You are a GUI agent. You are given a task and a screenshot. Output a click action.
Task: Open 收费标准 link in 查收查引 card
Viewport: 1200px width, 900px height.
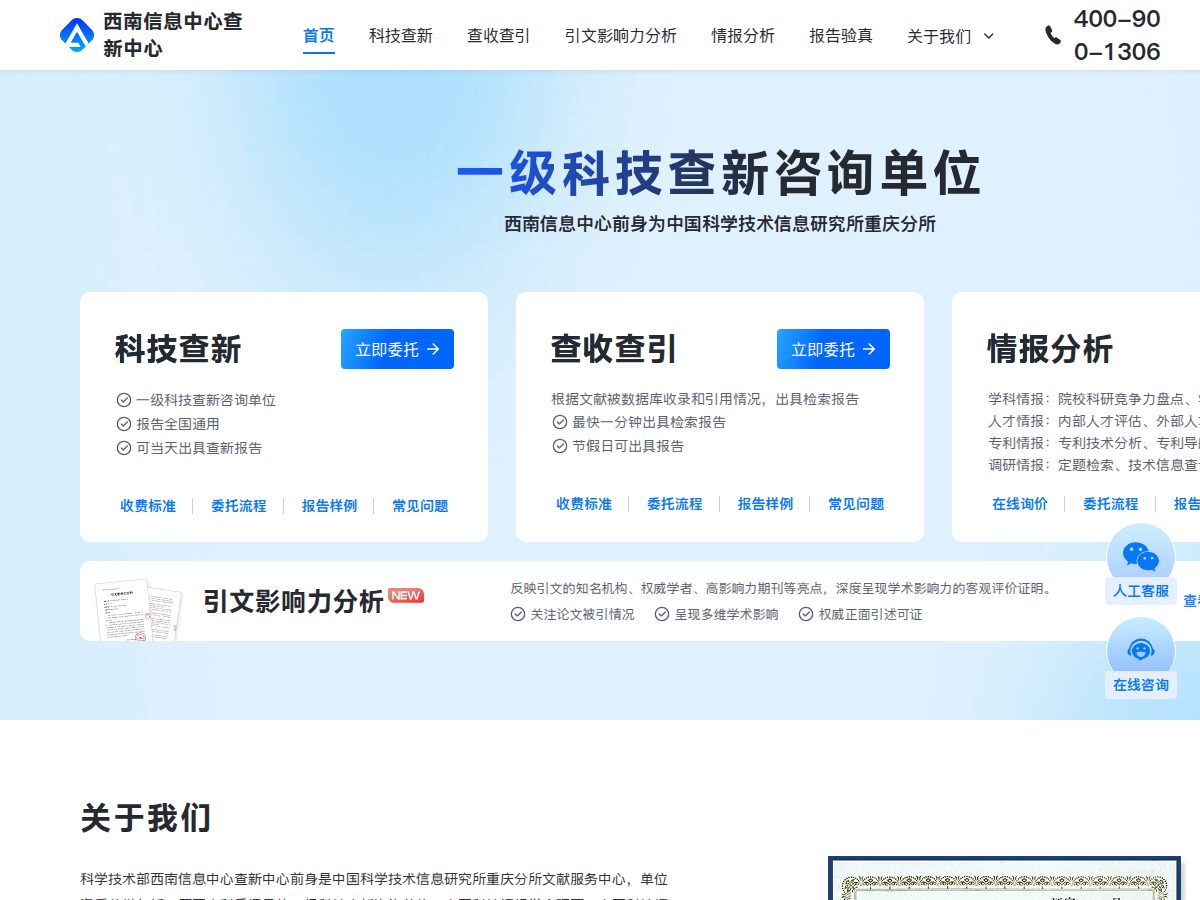pos(584,504)
